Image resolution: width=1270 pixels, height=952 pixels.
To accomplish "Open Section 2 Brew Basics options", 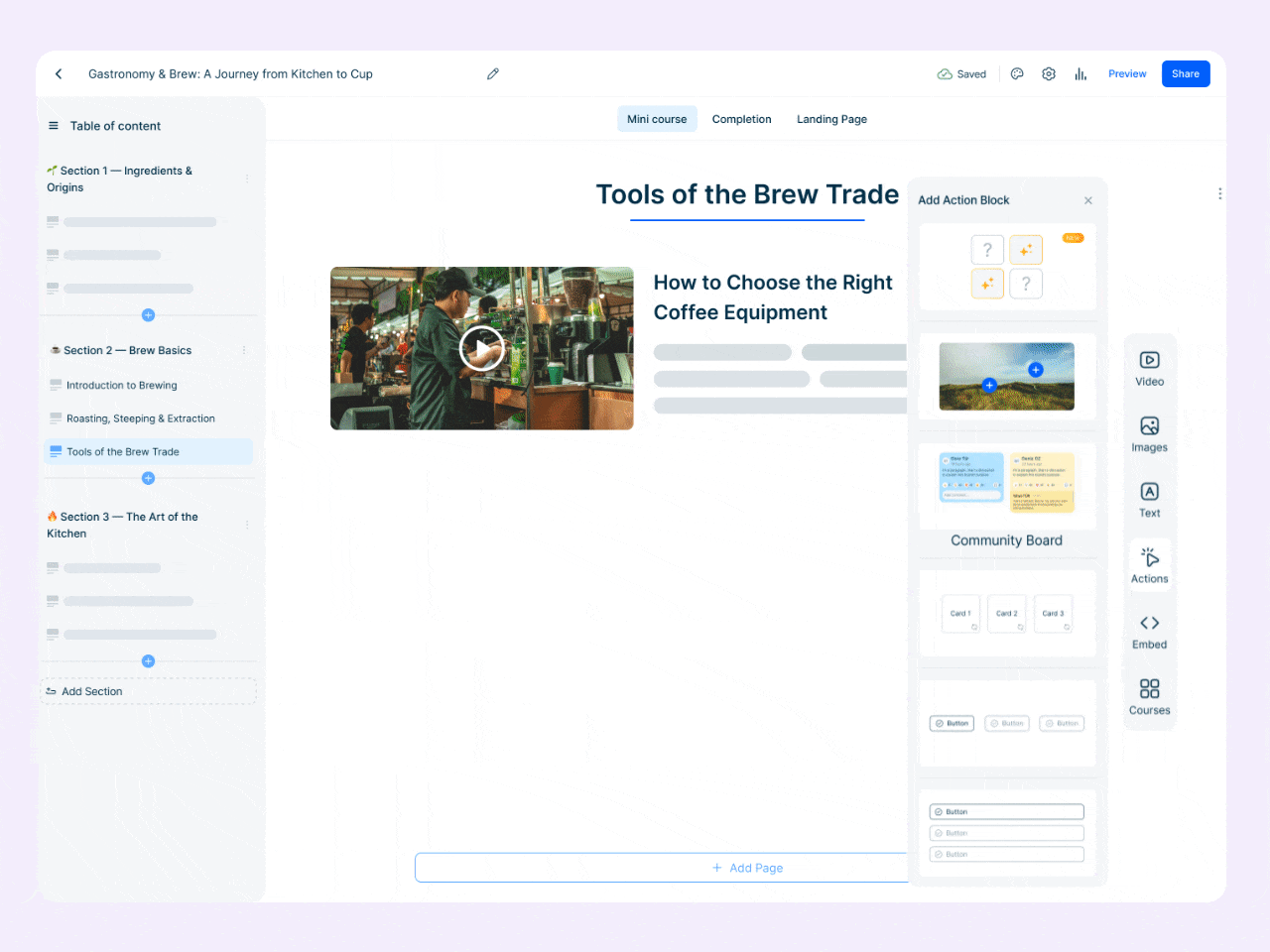I will [x=244, y=350].
